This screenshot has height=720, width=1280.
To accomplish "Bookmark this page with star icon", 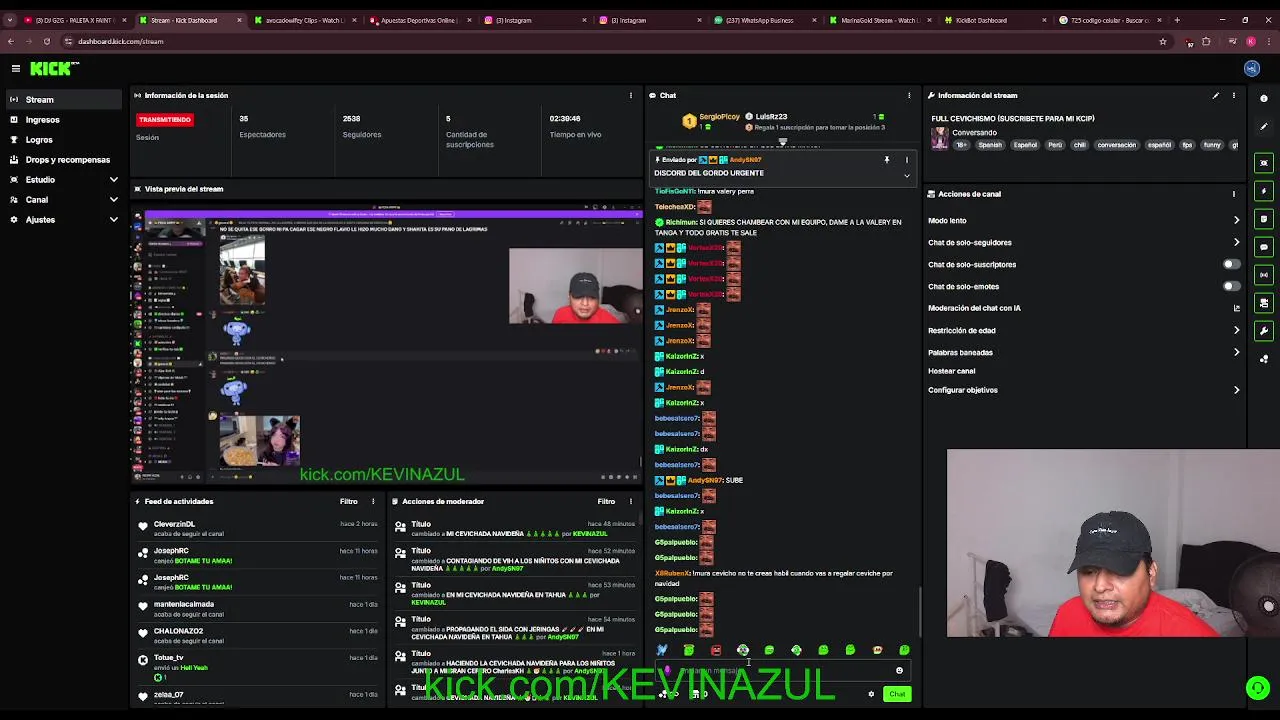I will 1163,41.
